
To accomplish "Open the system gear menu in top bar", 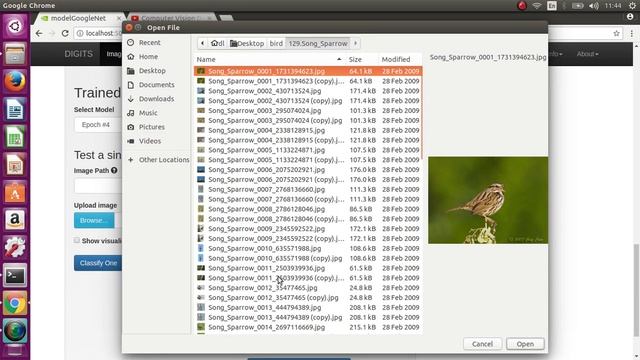I will (x=632, y=6).
